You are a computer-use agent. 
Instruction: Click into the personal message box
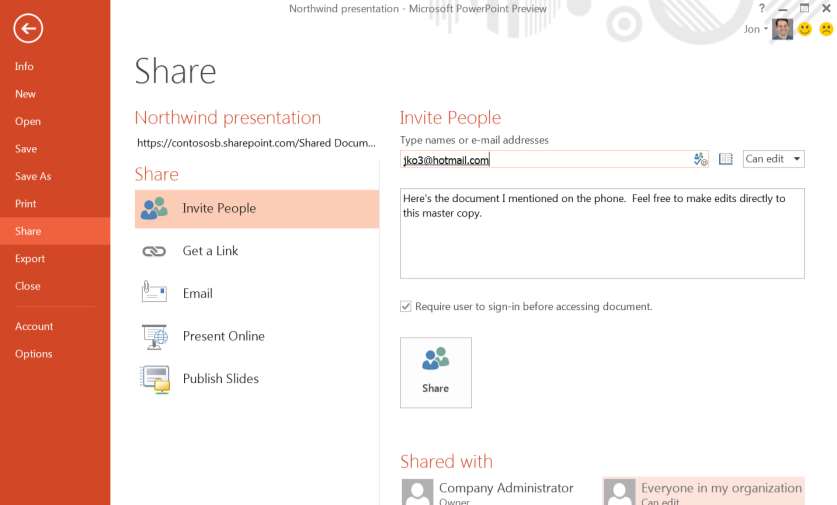click(x=602, y=233)
